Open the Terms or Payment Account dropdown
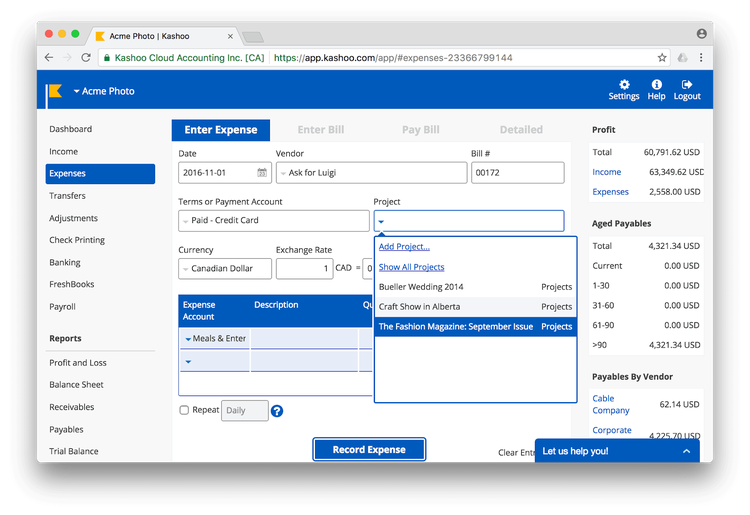 [274, 220]
